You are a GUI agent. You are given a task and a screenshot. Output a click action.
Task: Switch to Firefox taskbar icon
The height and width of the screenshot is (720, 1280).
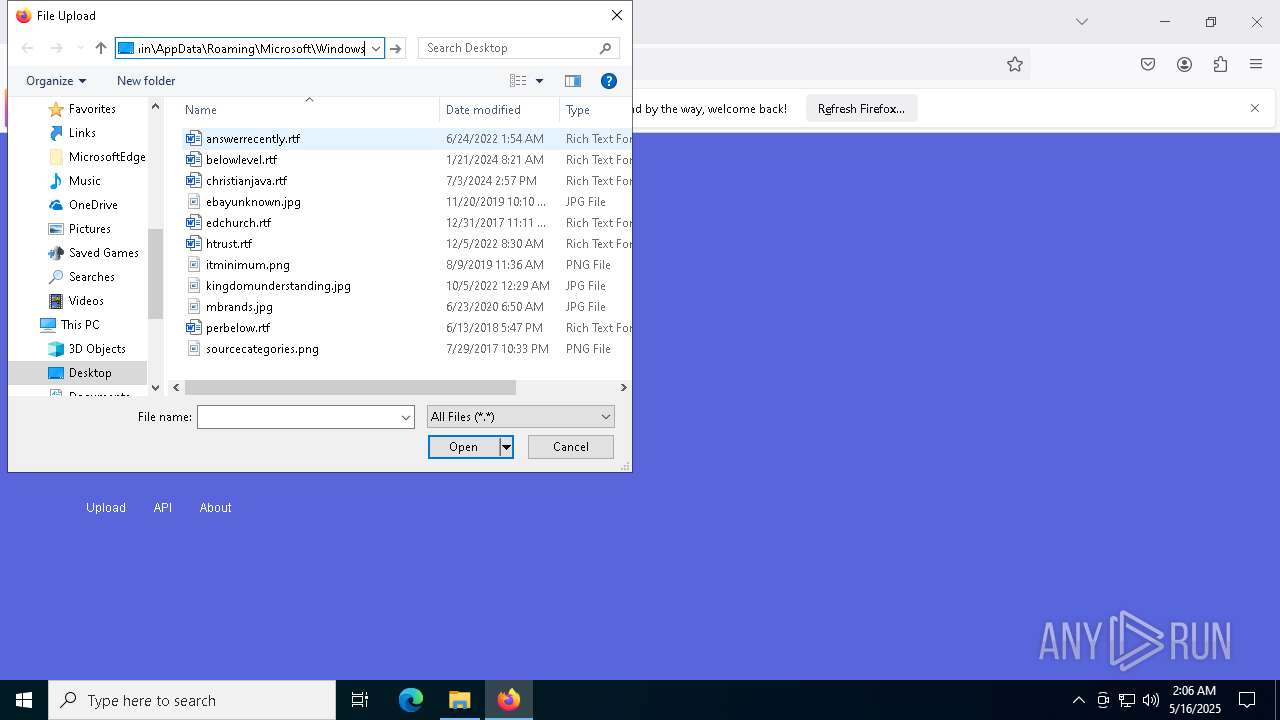tap(509, 700)
